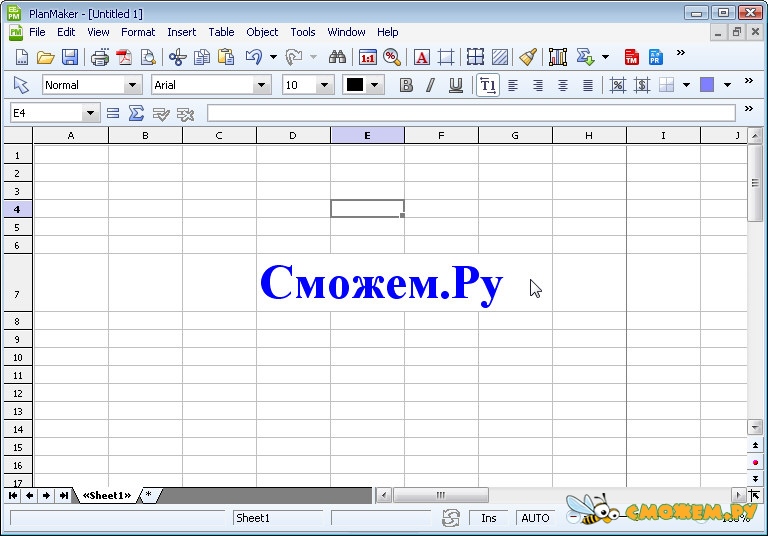Open the View menu
The height and width of the screenshot is (536, 768).
tap(98, 32)
